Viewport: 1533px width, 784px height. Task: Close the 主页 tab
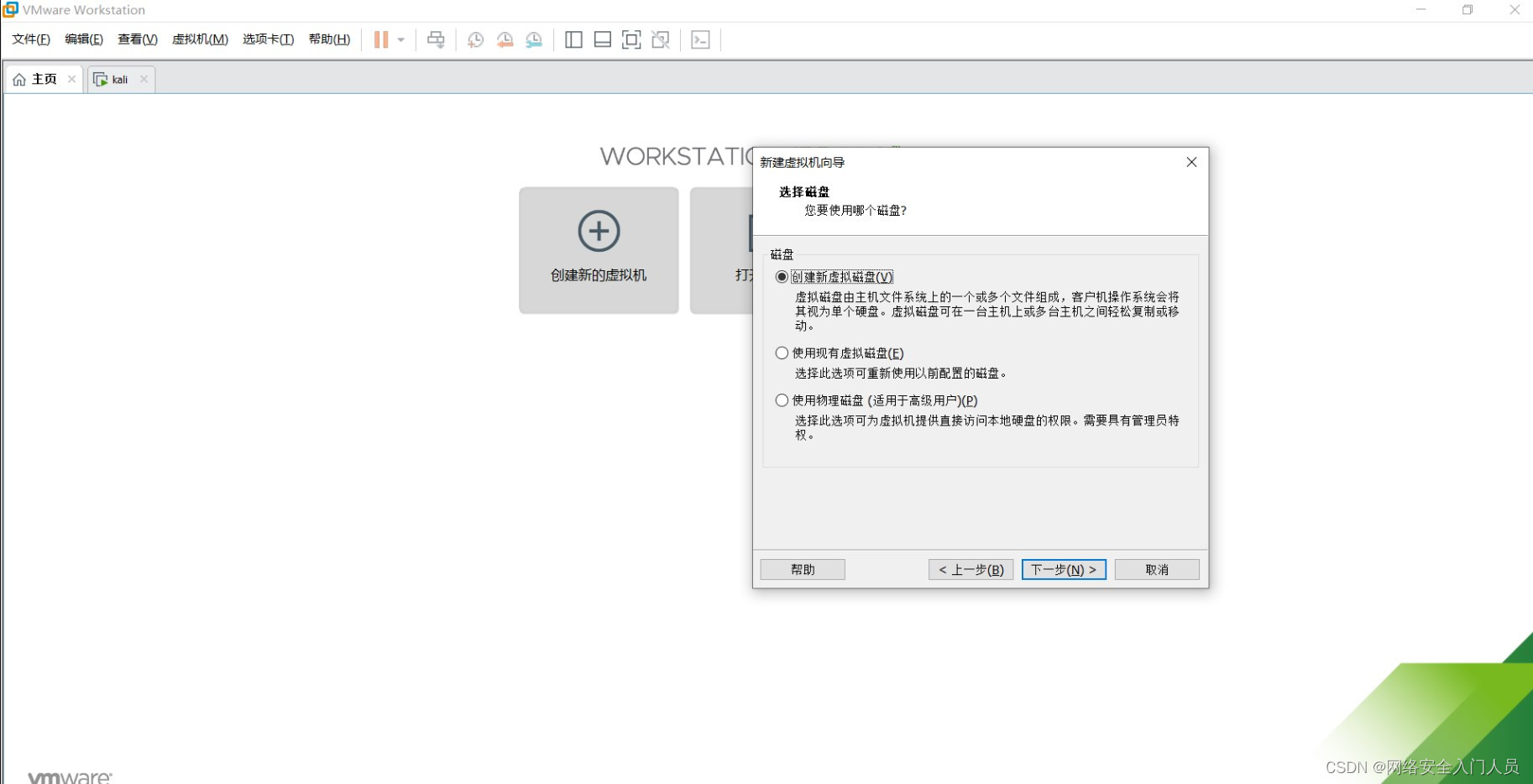tap(71, 79)
